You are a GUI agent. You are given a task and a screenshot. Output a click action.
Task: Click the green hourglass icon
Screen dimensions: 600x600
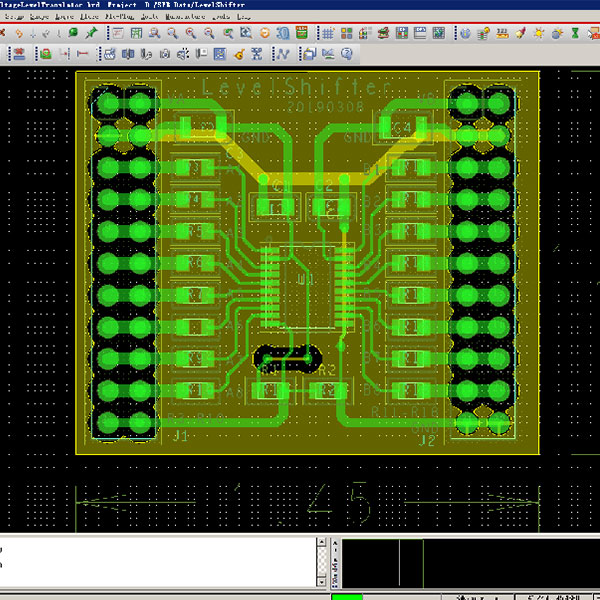(x=575, y=34)
